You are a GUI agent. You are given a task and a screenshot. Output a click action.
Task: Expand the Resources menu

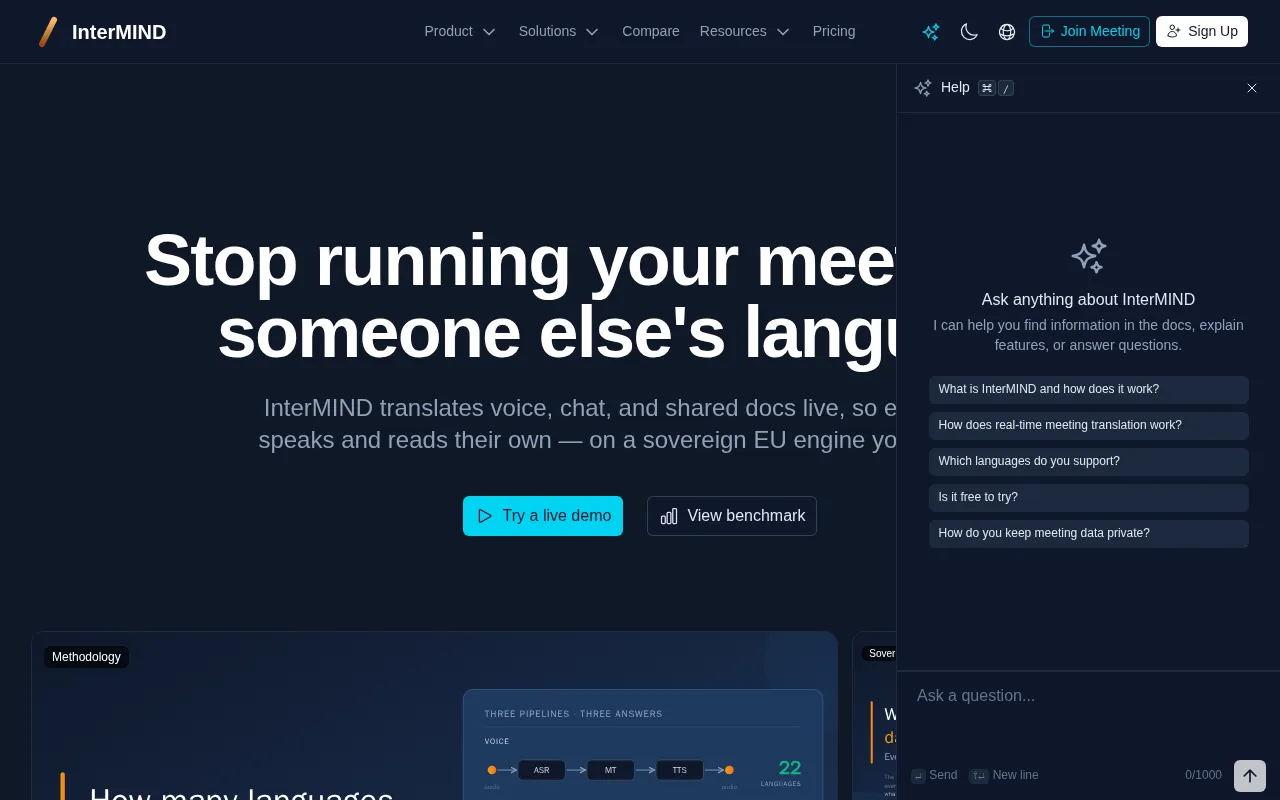coord(745,31)
